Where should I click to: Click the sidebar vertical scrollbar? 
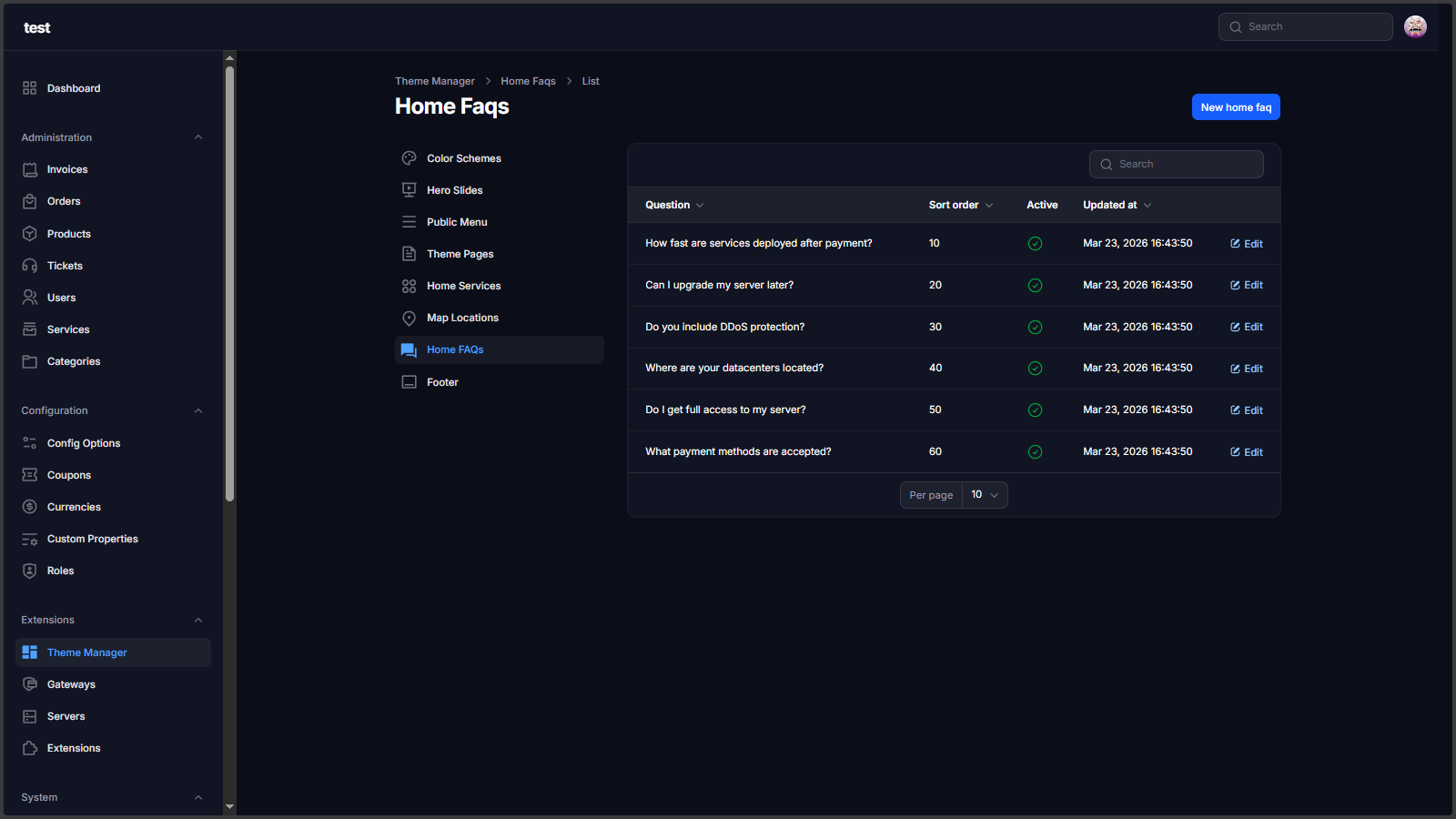(x=229, y=282)
